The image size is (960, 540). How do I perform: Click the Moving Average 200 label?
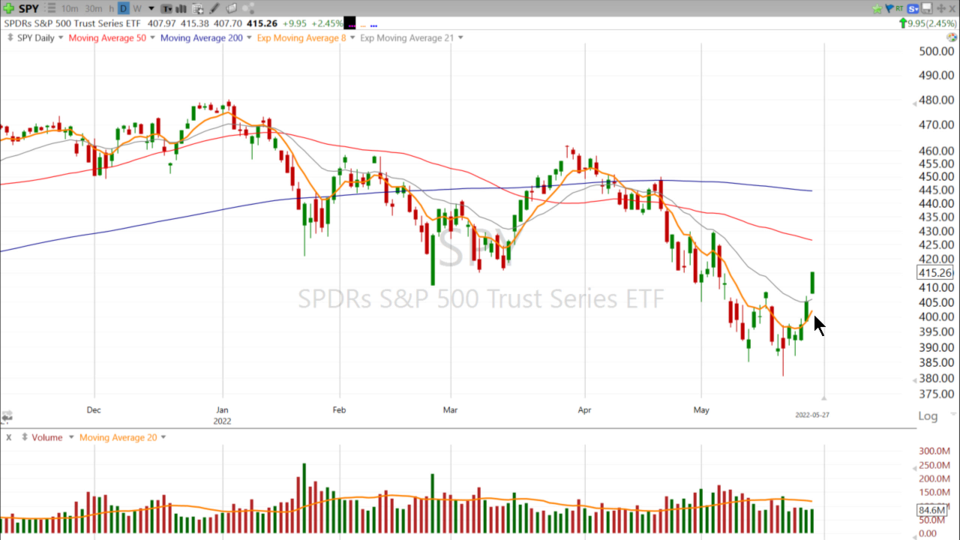[x=201, y=38]
